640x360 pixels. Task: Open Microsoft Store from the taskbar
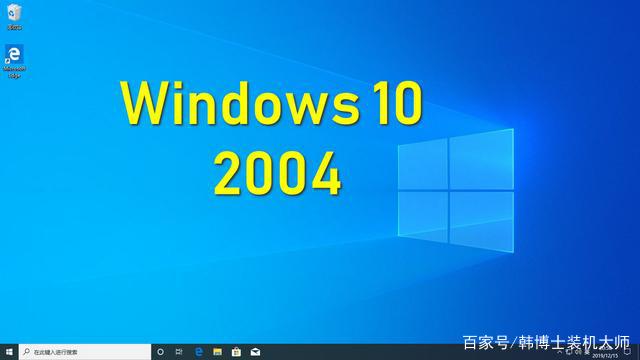click(236, 352)
